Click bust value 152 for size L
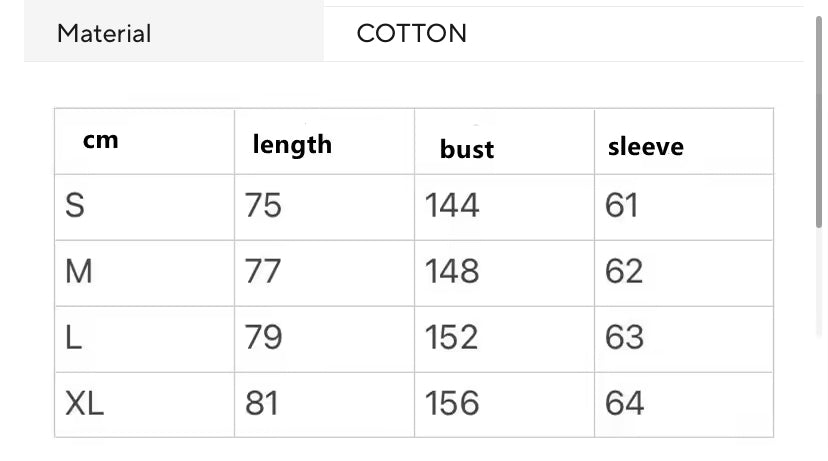 point(451,337)
